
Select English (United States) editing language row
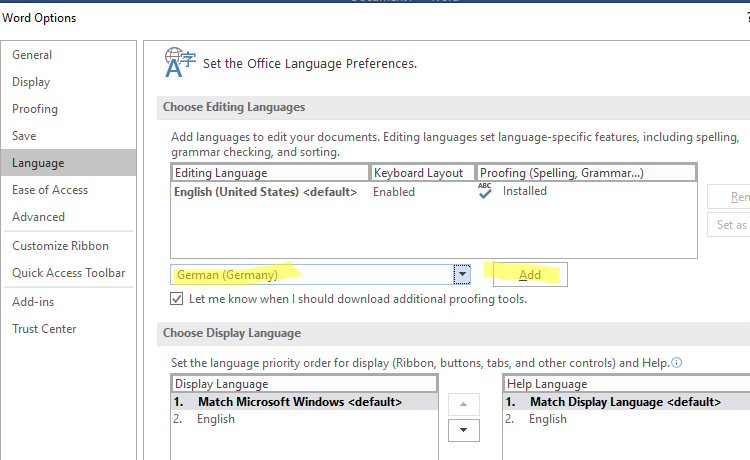(x=265, y=192)
